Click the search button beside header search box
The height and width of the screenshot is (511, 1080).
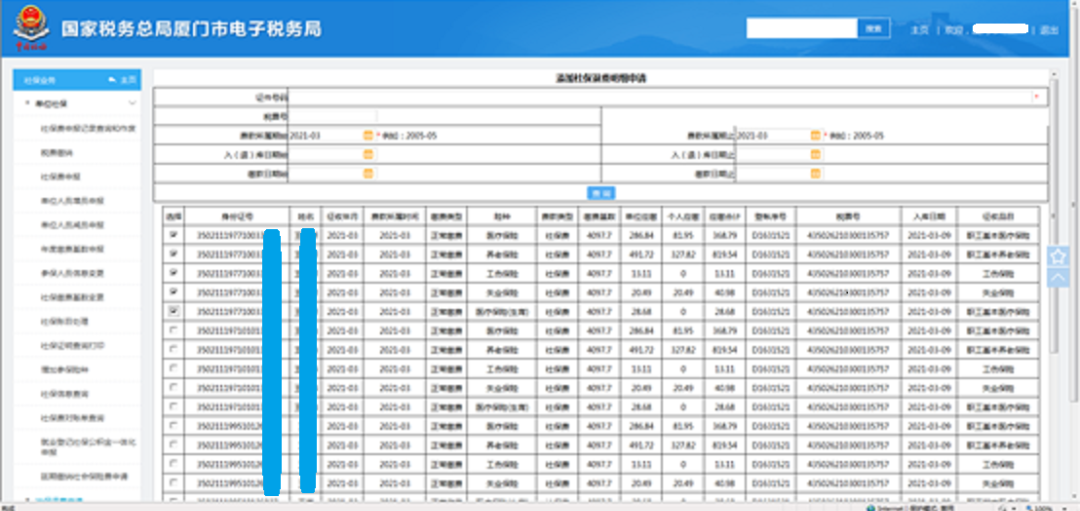tap(873, 28)
